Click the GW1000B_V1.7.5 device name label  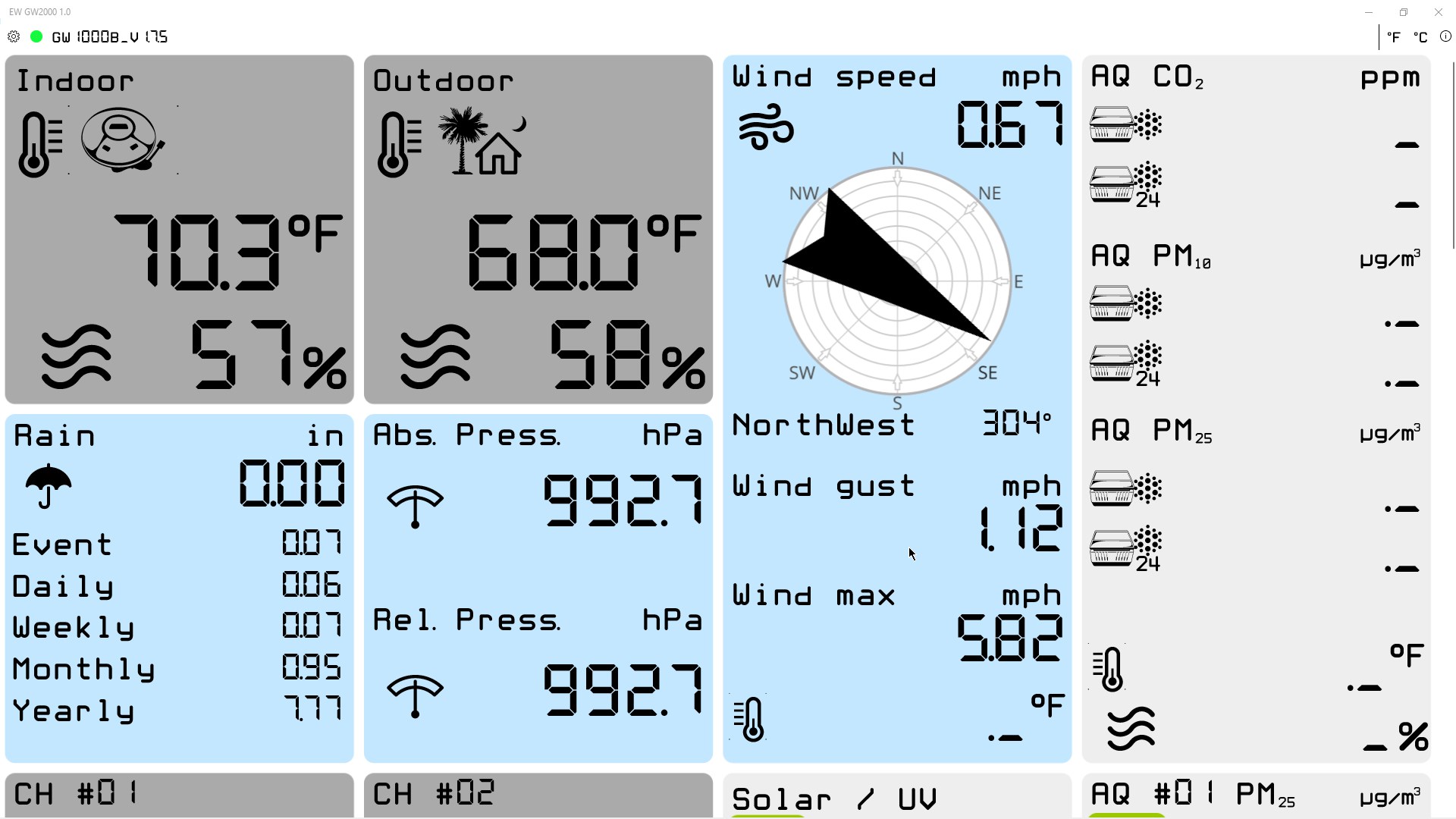point(110,37)
